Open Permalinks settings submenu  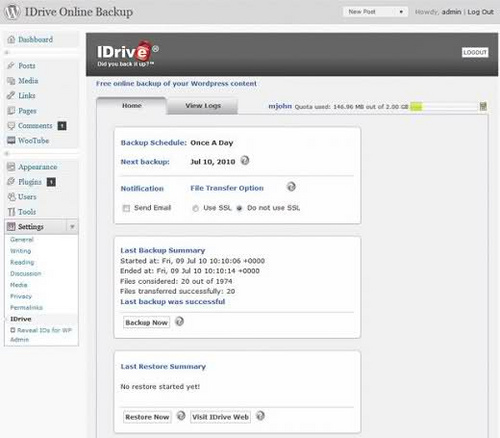[x=26, y=308]
